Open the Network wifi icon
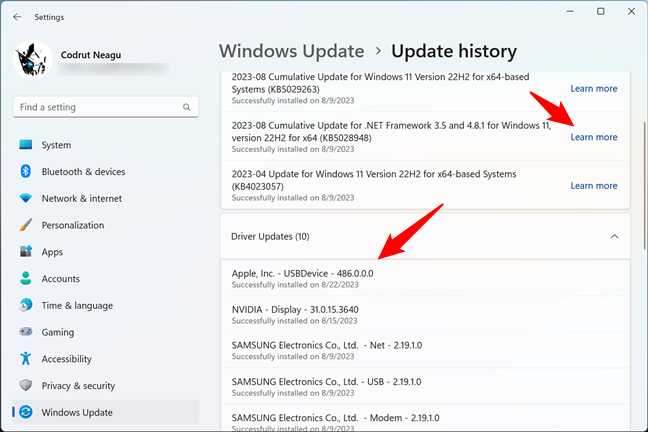Viewport: 648px width, 432px height. (x=26, y=198)
